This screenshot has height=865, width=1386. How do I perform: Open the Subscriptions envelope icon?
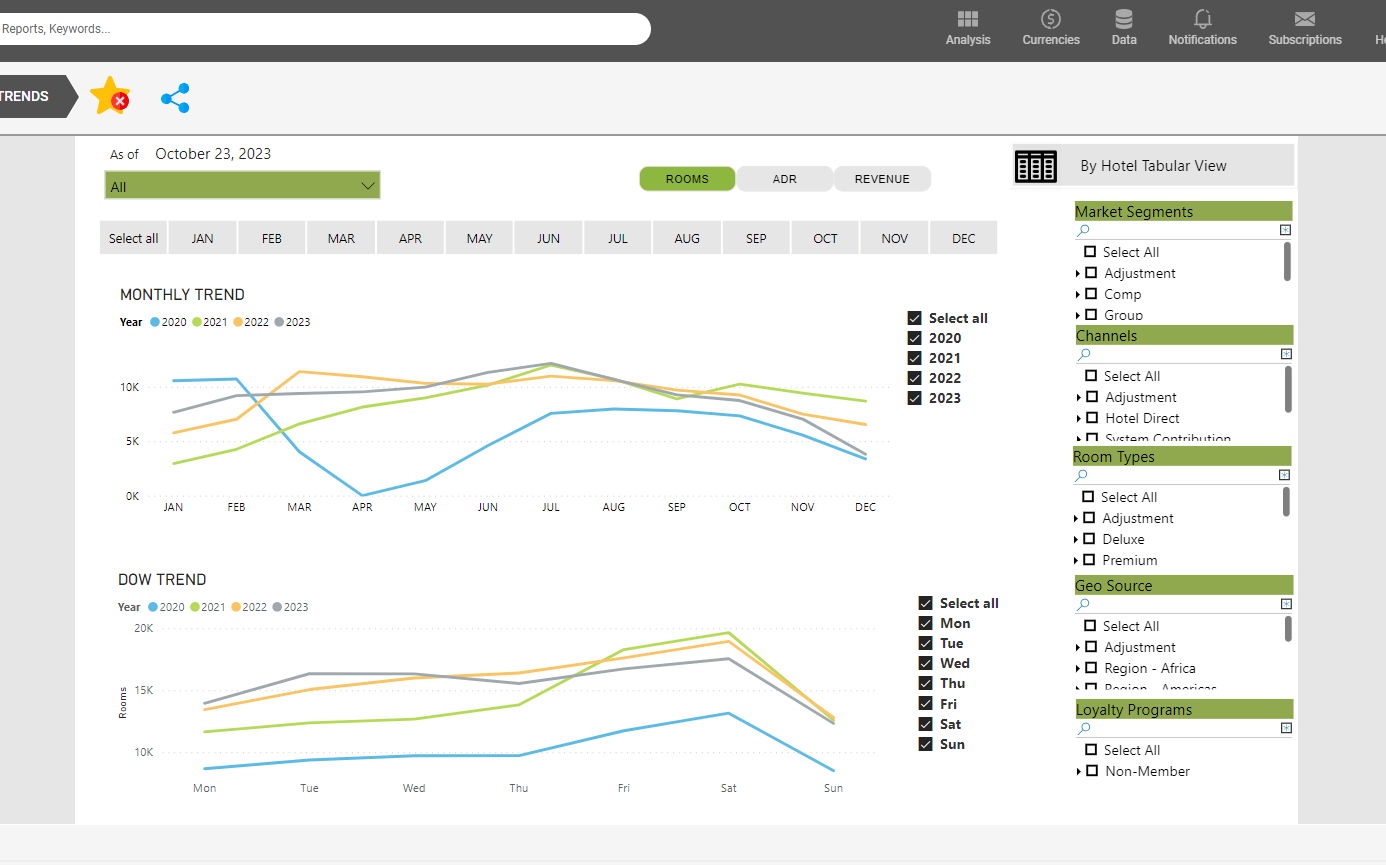pos(1304,19)
